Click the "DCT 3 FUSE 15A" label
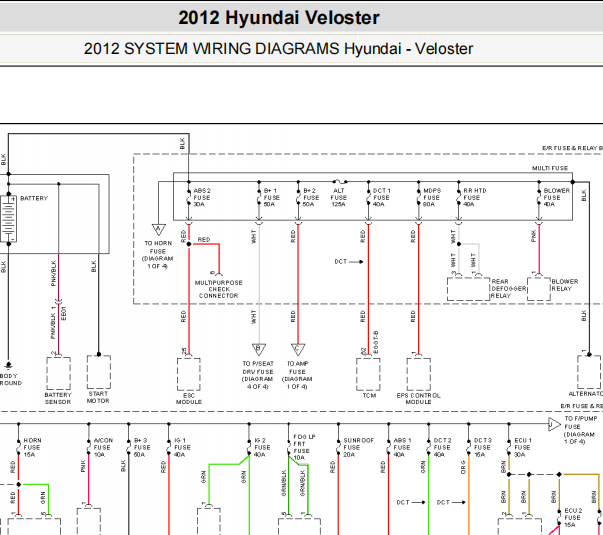The image size is (603, 535). 483,447
